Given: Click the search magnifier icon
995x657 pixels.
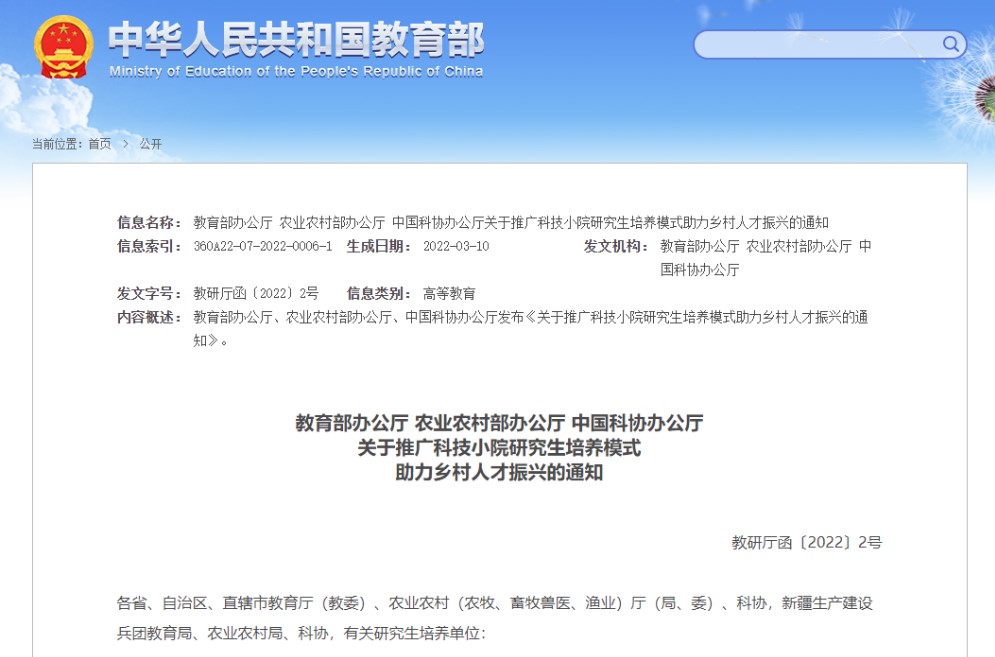Looking at the screenshot, I should 950,44.
